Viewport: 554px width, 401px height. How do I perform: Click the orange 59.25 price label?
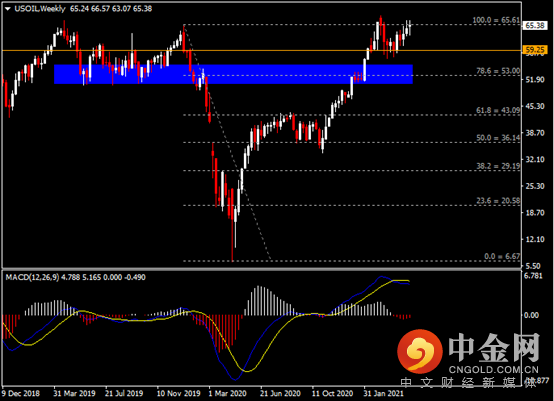[x=535, y=50]
